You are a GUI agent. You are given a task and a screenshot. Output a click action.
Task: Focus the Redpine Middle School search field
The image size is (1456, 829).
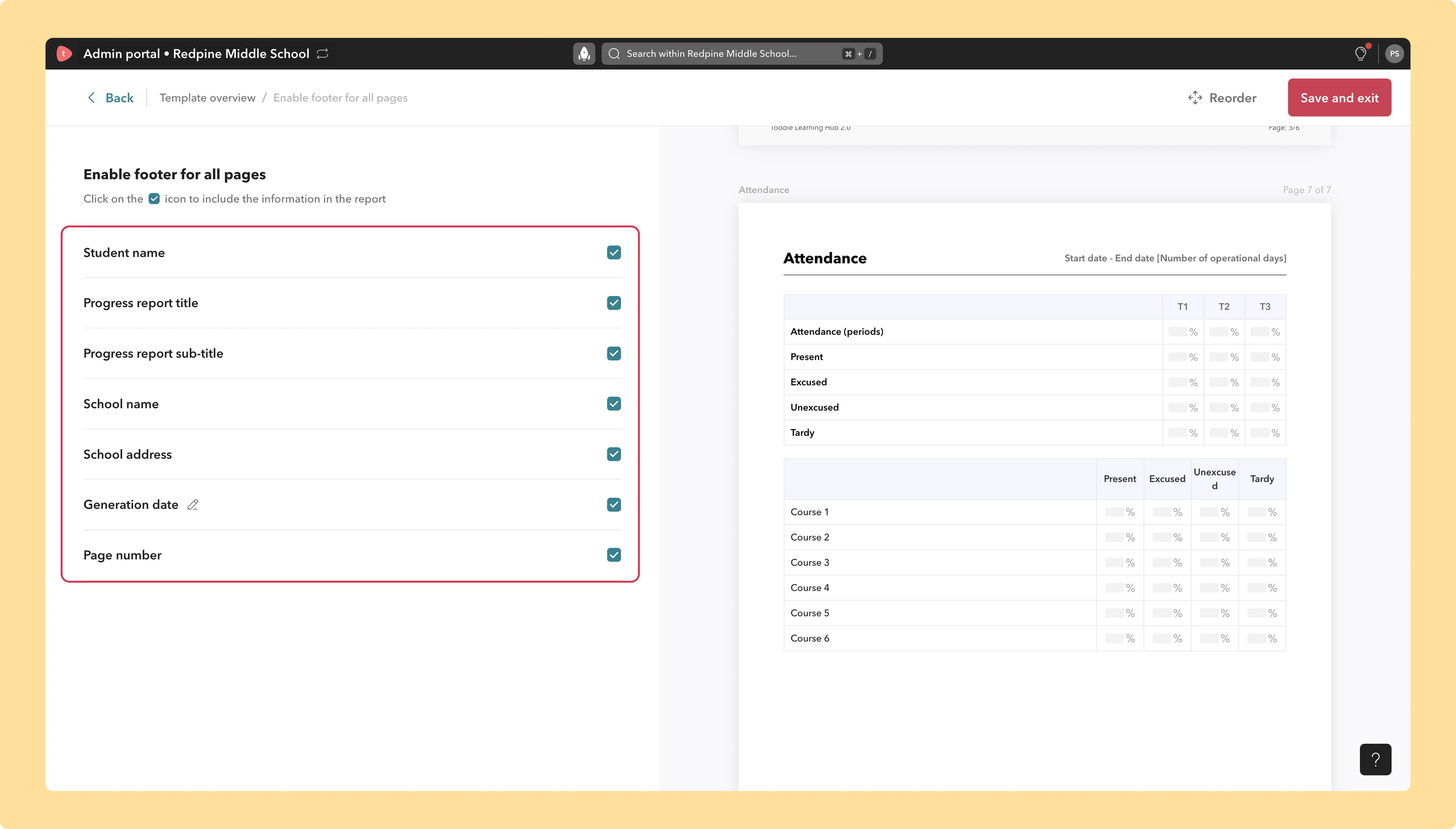tap(742, 54)
